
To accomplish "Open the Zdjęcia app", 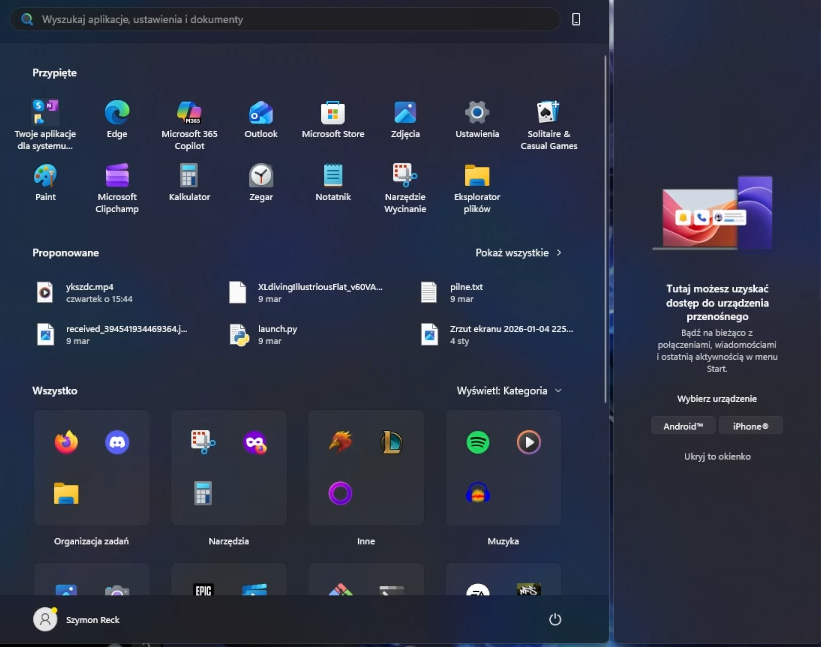I will pos(405,119).
